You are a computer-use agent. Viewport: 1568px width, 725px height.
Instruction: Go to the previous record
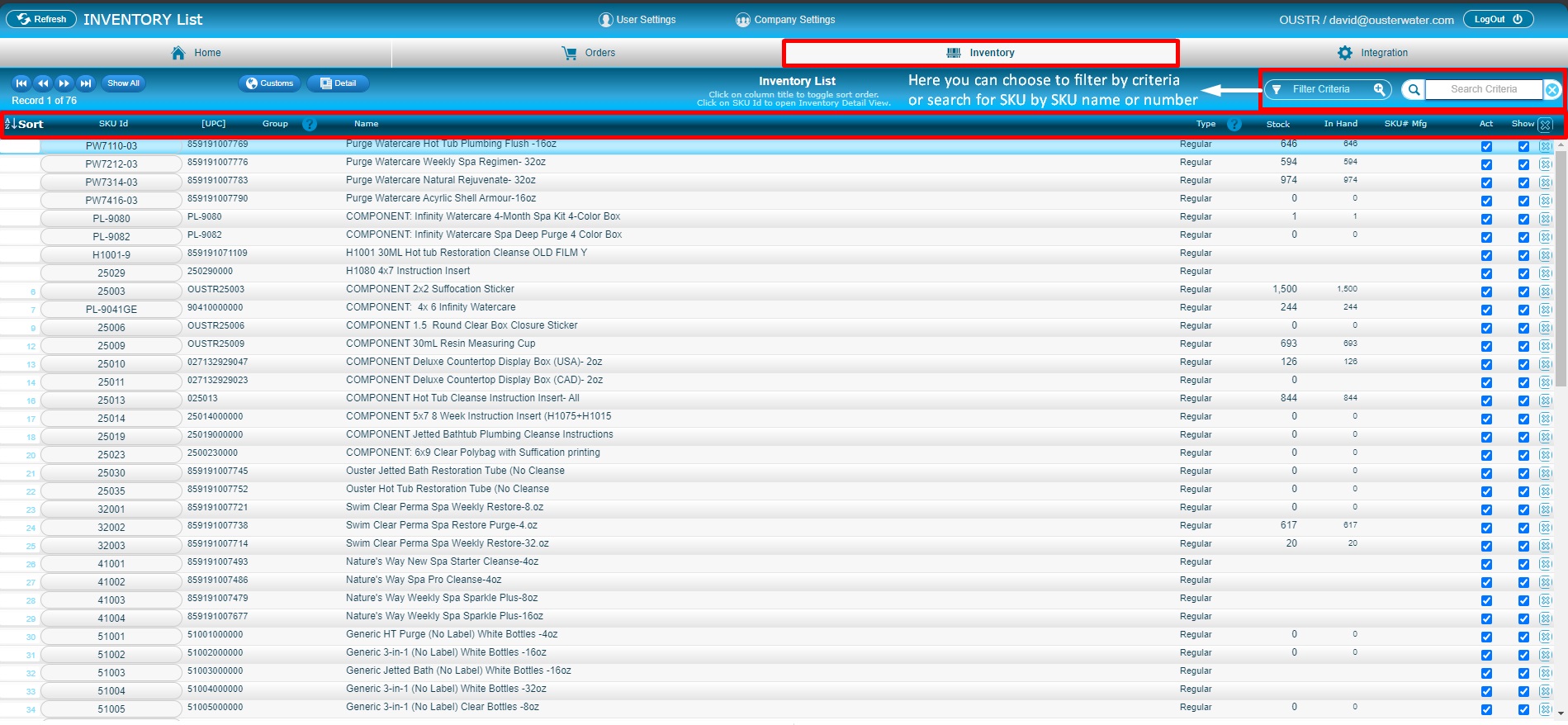point(43,83)
